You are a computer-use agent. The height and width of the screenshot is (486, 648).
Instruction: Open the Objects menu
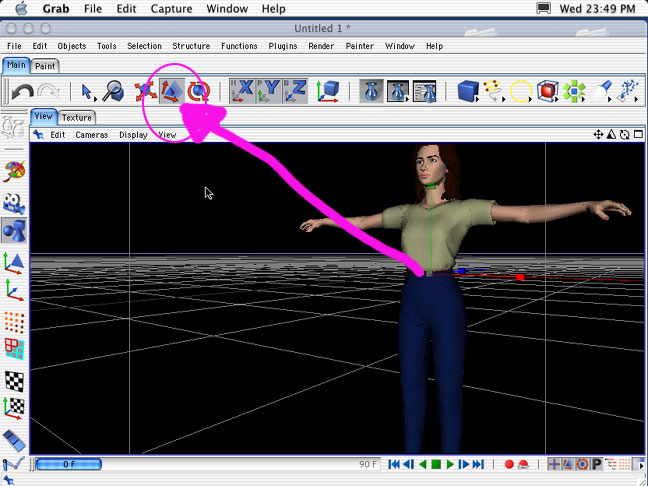click(72, 46)
